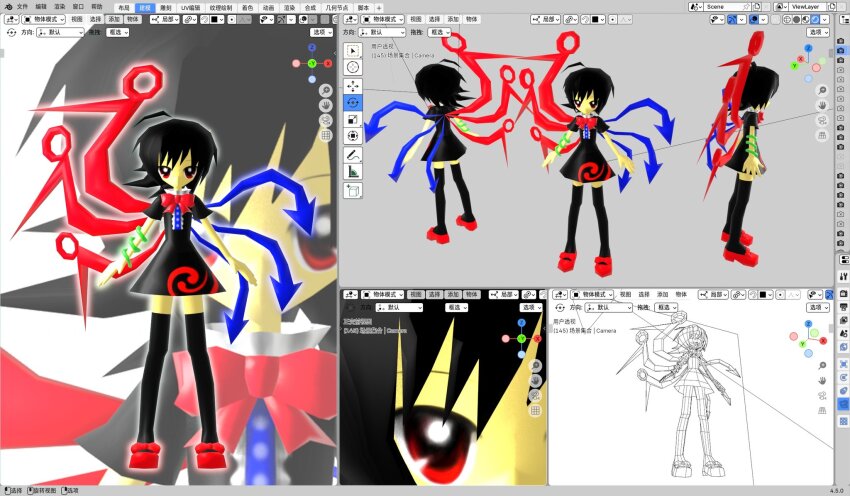850x496 pixels.
Task: Click the ViewLayer name field
Action: click(806, 7)
